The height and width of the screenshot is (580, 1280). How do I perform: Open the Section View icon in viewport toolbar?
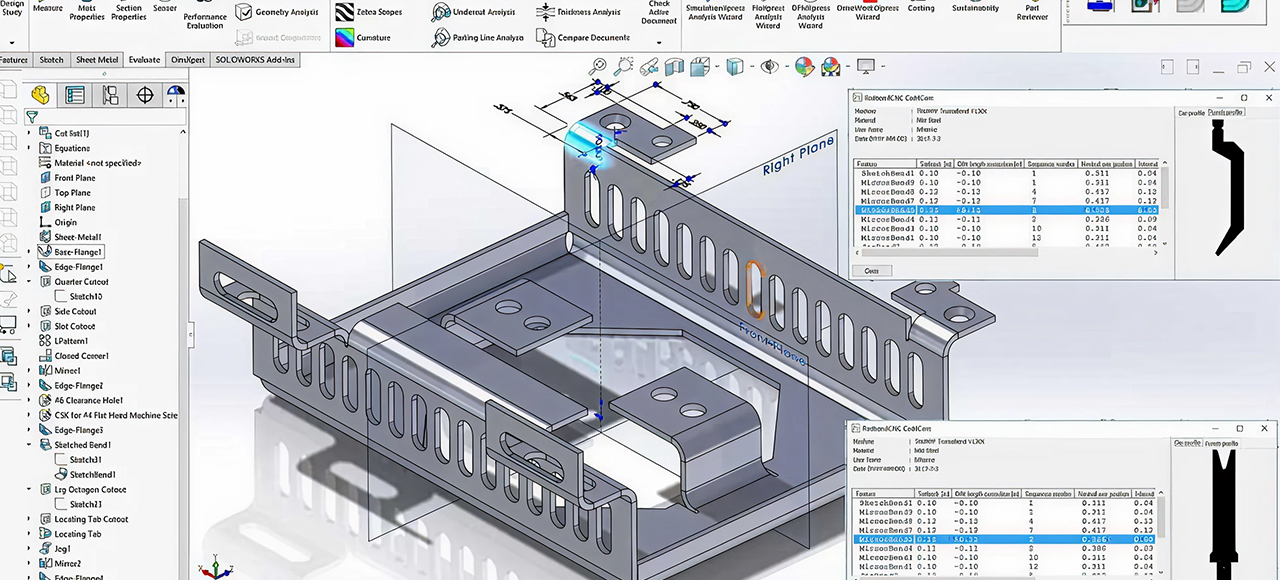(674, 67)
